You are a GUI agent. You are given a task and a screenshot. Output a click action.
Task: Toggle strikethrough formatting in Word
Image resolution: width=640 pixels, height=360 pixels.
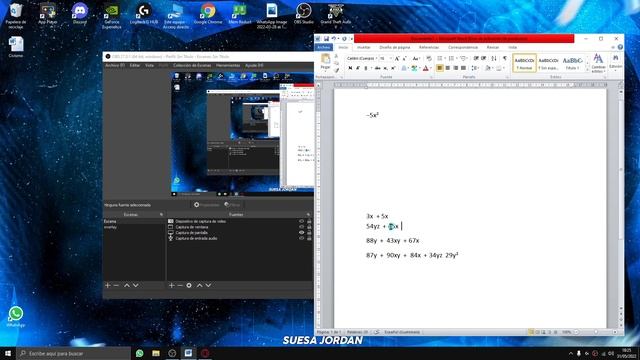point(378,68)
